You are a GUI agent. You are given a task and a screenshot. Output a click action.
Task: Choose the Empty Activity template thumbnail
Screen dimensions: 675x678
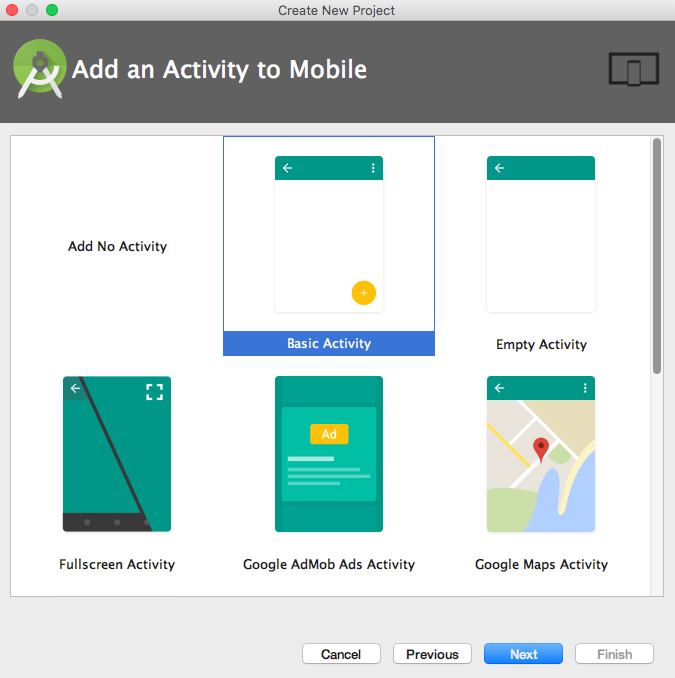pyautogui.click(x=541, y=234)
